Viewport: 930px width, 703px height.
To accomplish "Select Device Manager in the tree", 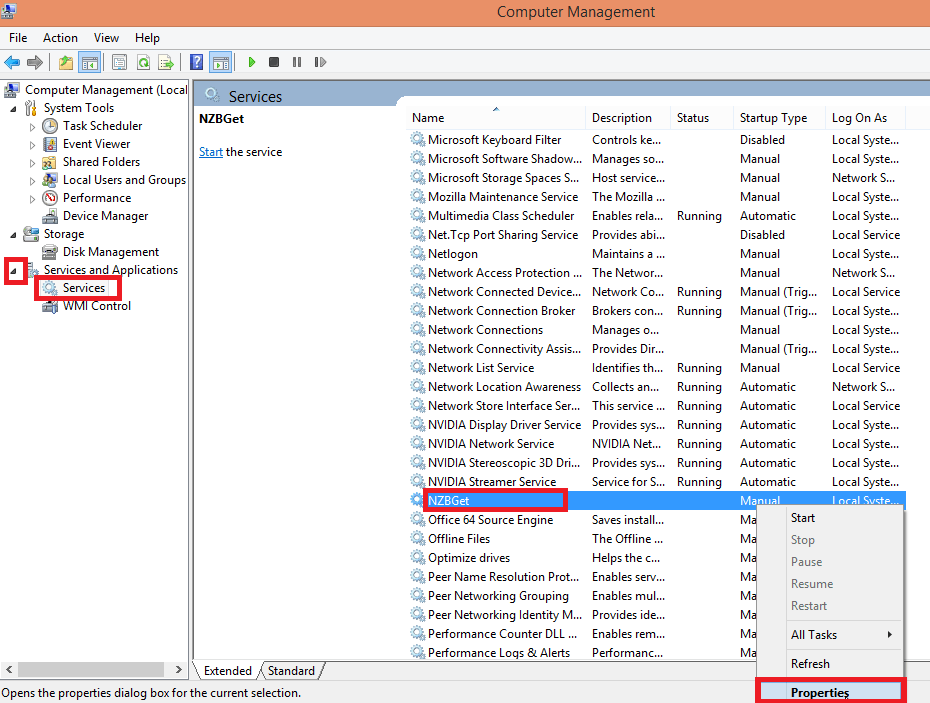I will coord(105,216).
